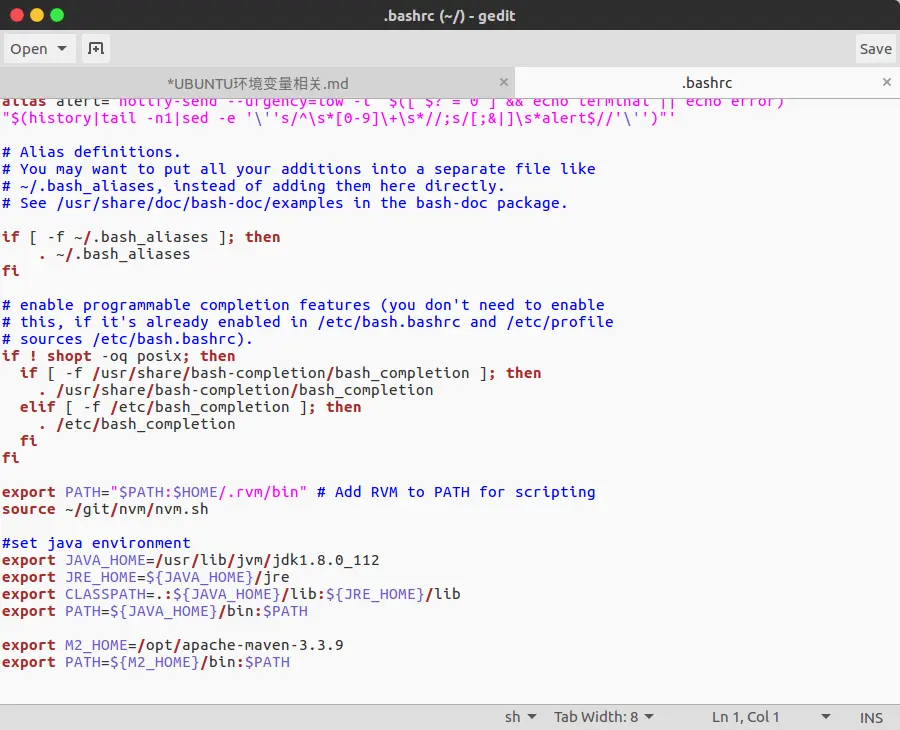The width and height of the screenshot is (900, 730).
Task: Click the history|tail sed alias line
Action: 339,118
